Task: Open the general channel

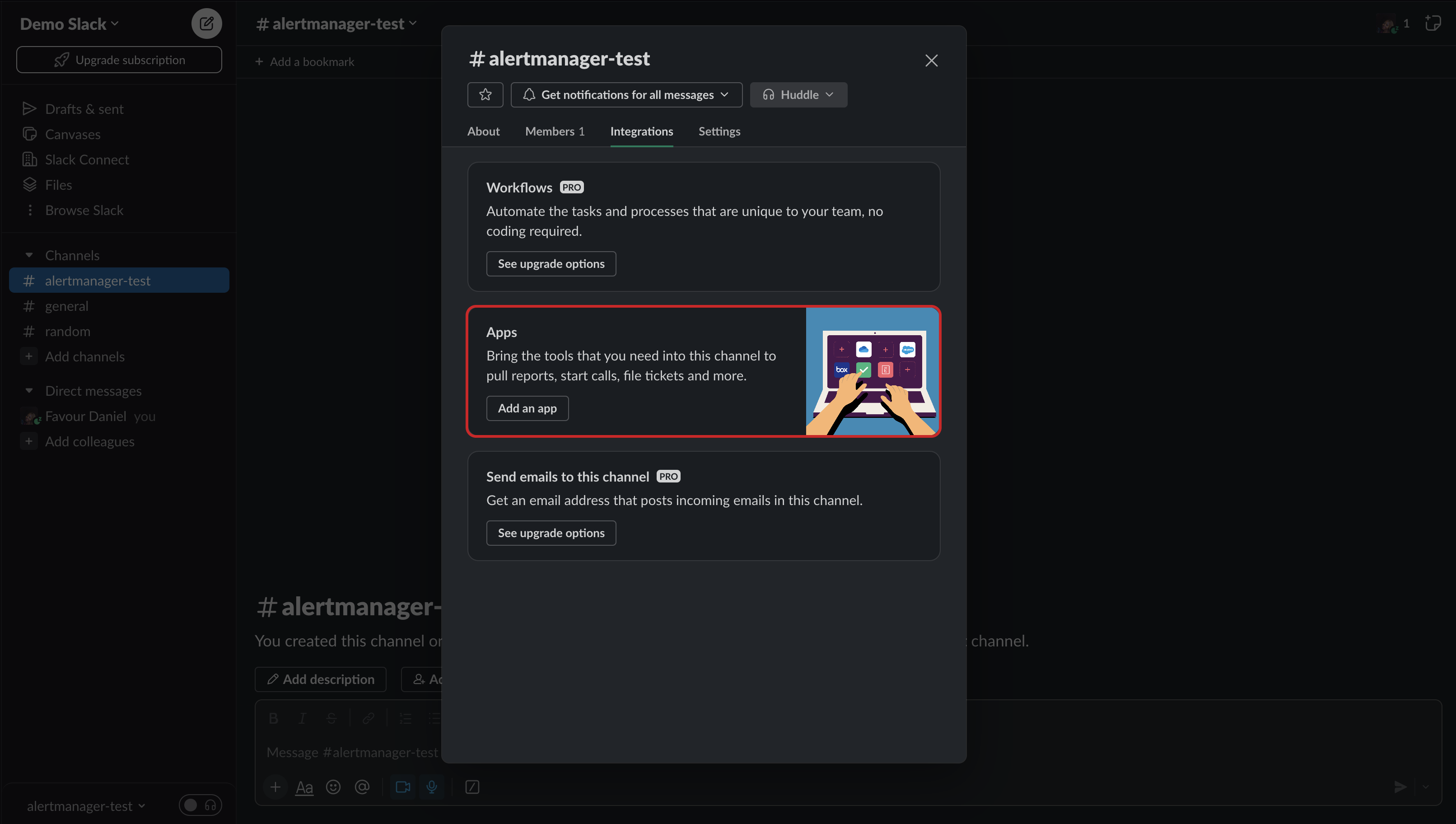Action: (x=119, y=306)
